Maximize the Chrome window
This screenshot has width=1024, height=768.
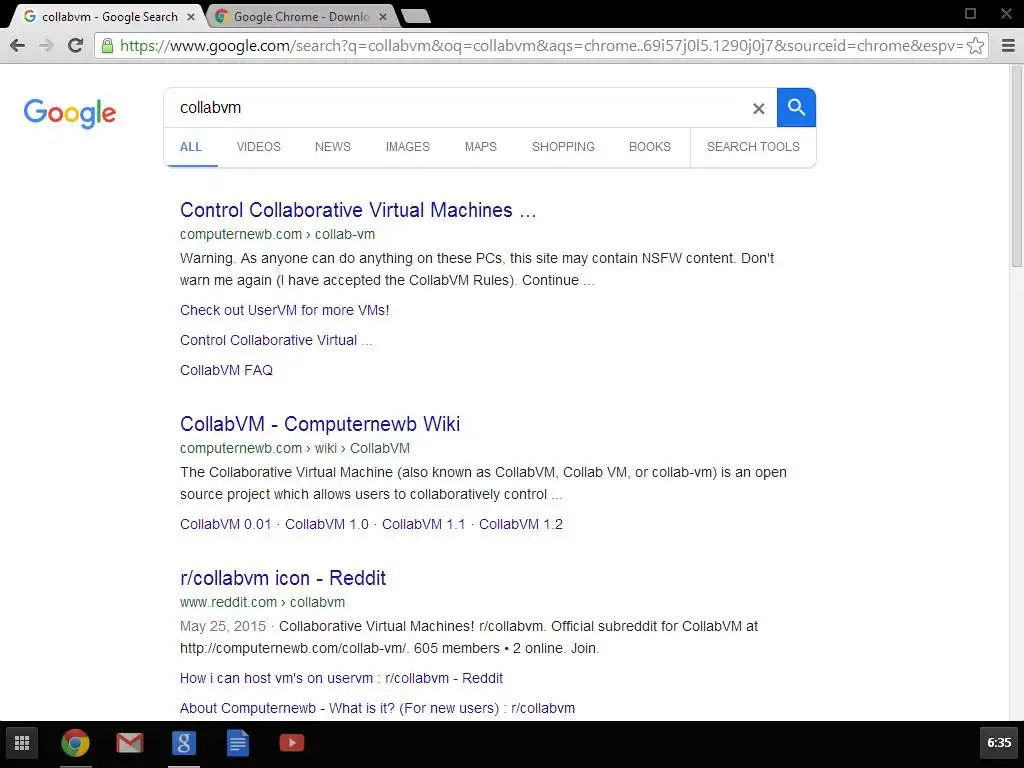pos(970,14)
